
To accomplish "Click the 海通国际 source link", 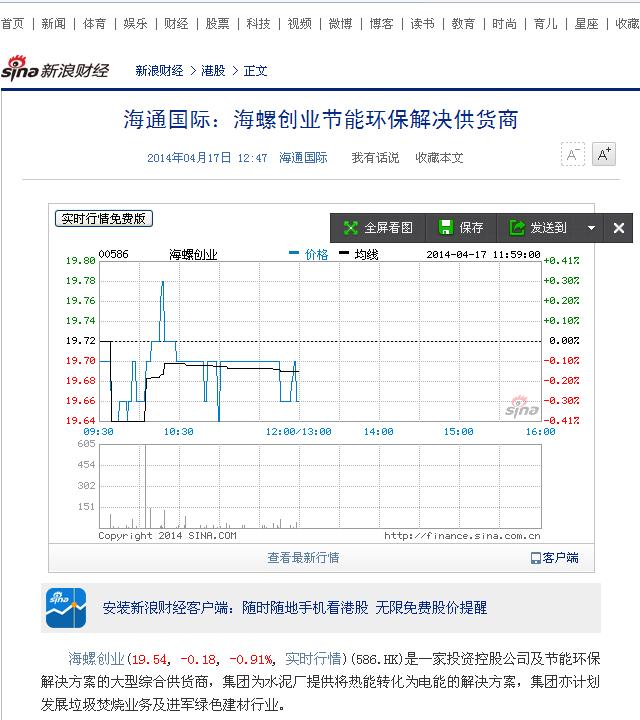I will 303,158.
